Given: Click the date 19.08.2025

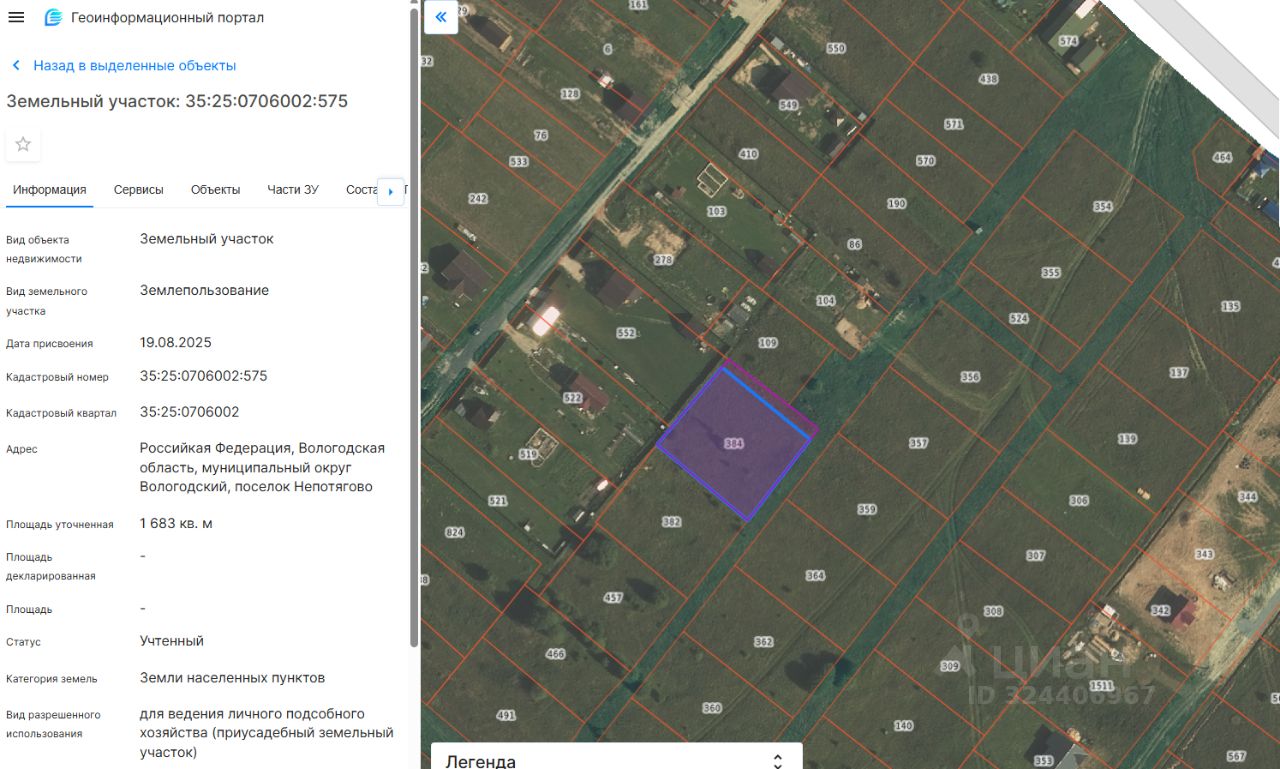Looking at the screenshot, I should click(176, 342).
